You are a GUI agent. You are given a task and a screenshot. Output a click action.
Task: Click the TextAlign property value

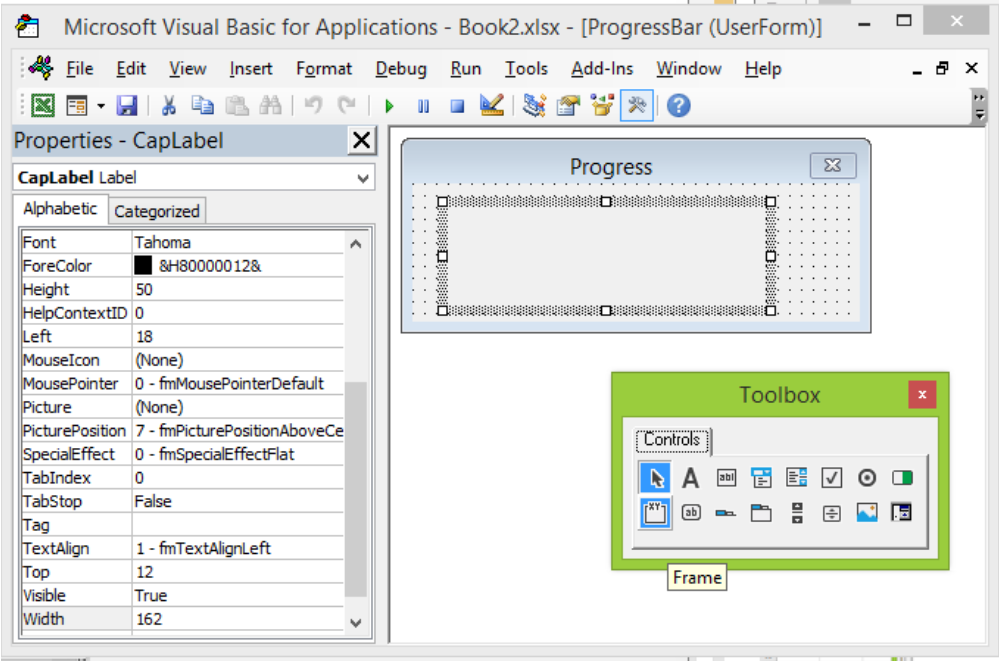coord(238,548)
